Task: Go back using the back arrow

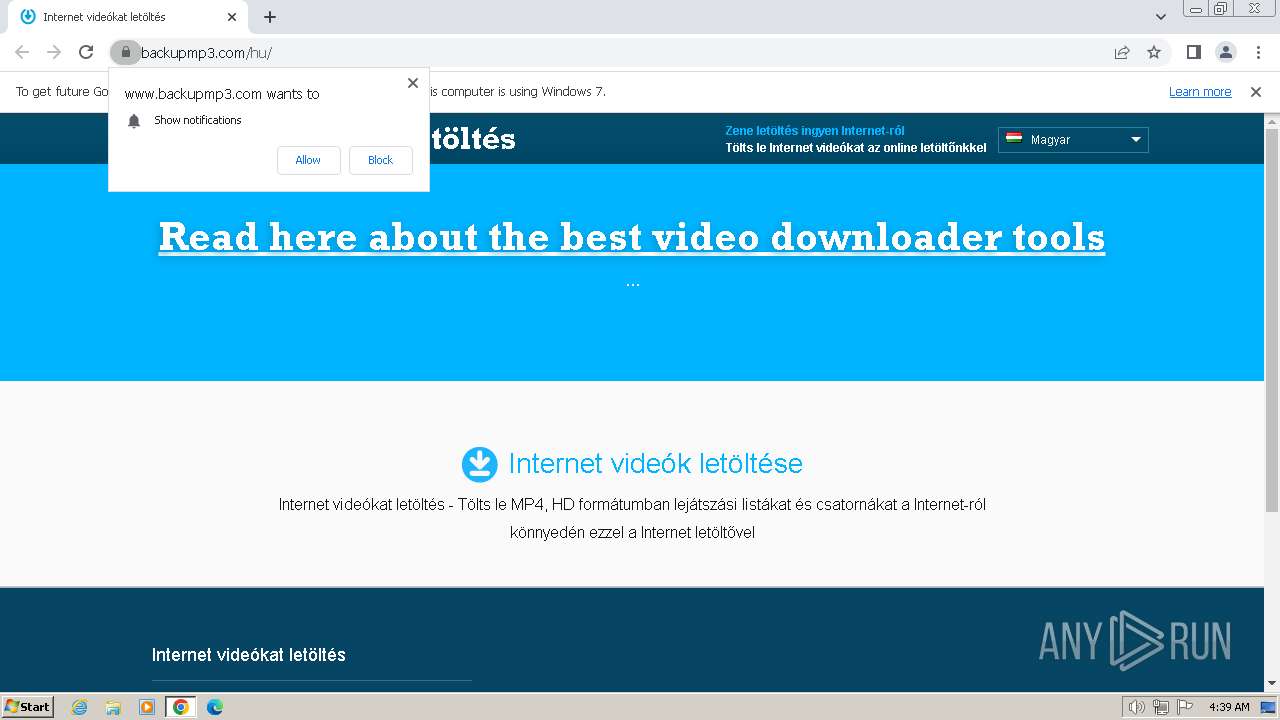Action: (x=22, y=52)
